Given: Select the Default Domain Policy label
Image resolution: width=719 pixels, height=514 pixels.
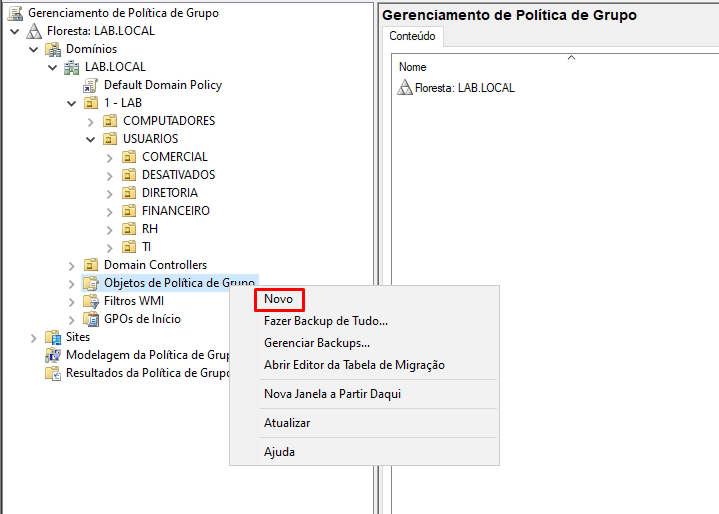Looking at the screenshot, I should [x=163, y=85].
